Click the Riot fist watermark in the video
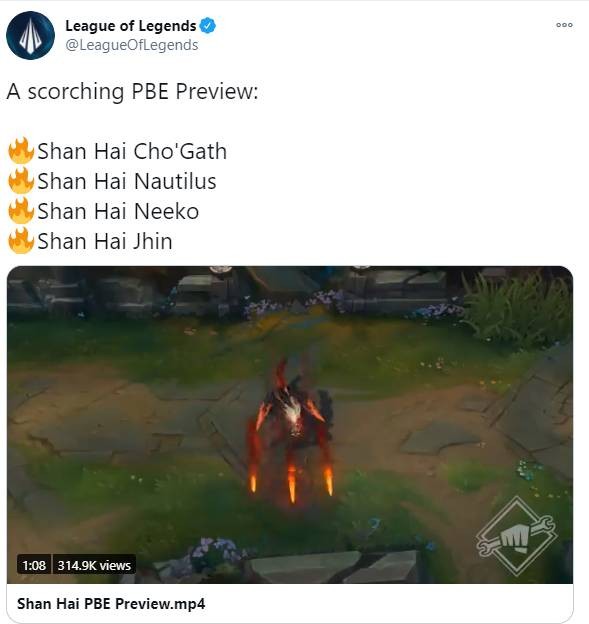Viewport: 589px width, 624px height. (516, 536)
